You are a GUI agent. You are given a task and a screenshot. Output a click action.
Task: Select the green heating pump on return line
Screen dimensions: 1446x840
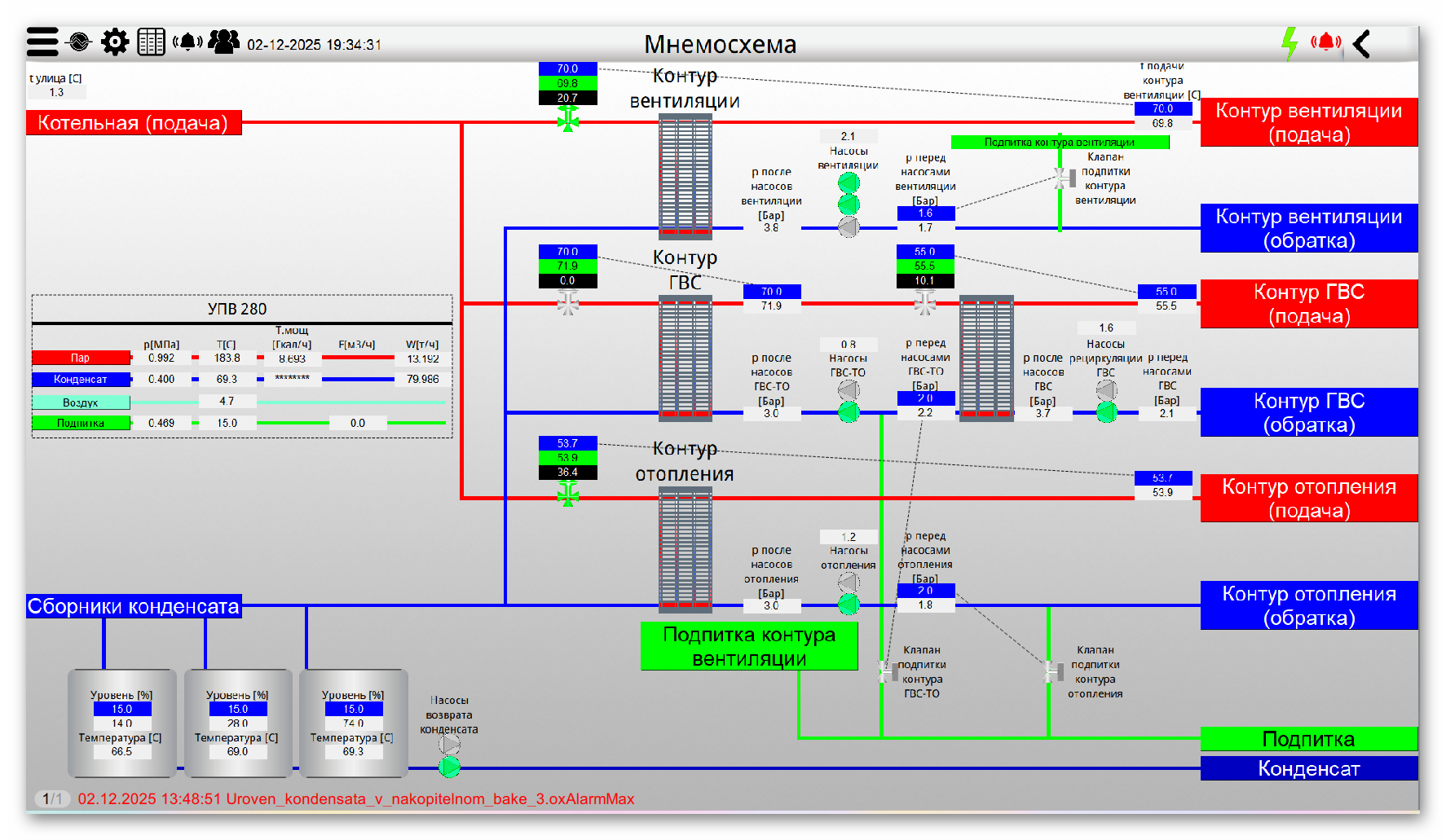[x=849, y=605]
